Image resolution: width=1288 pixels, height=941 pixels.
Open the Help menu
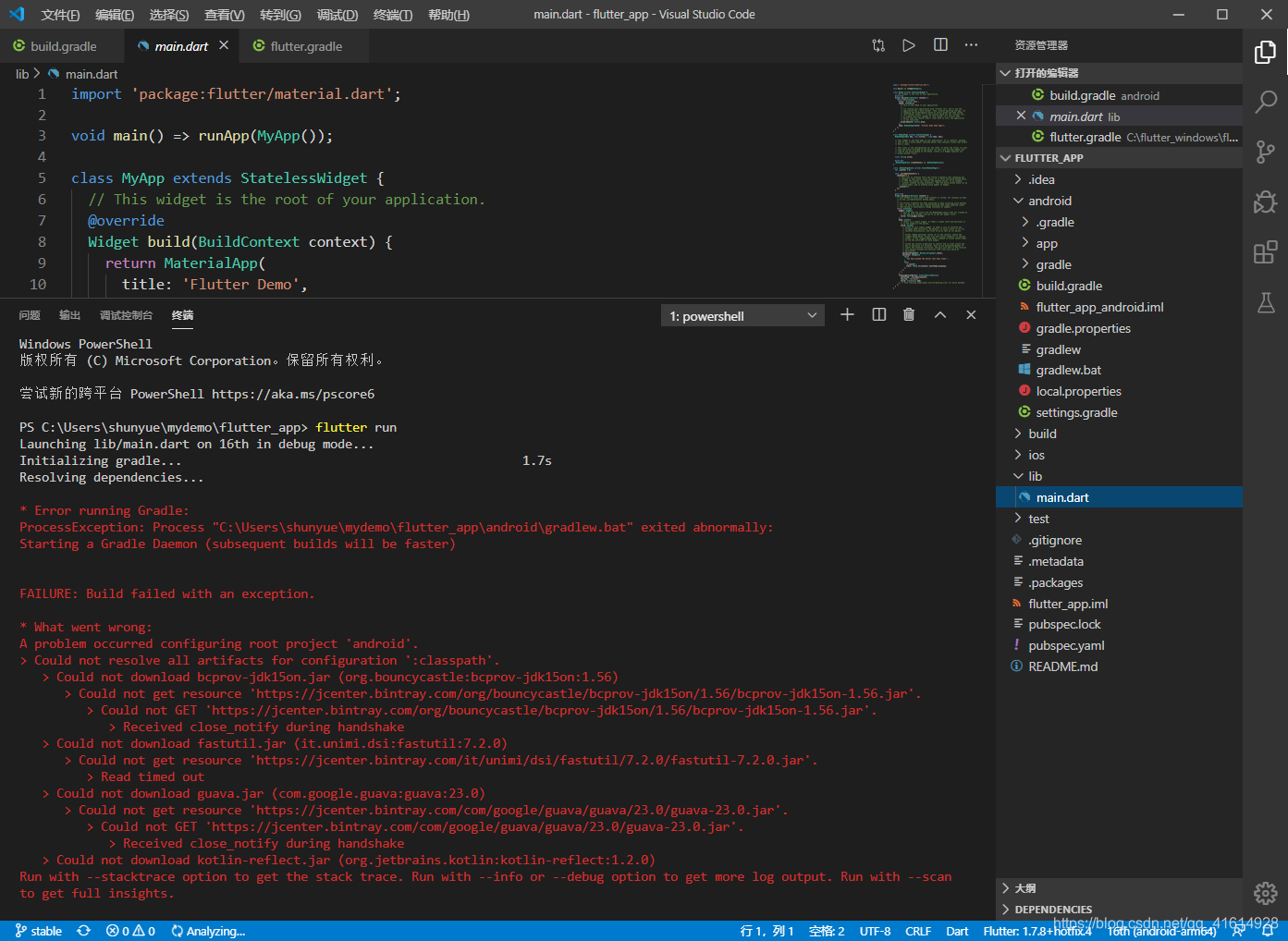[448, 15]
